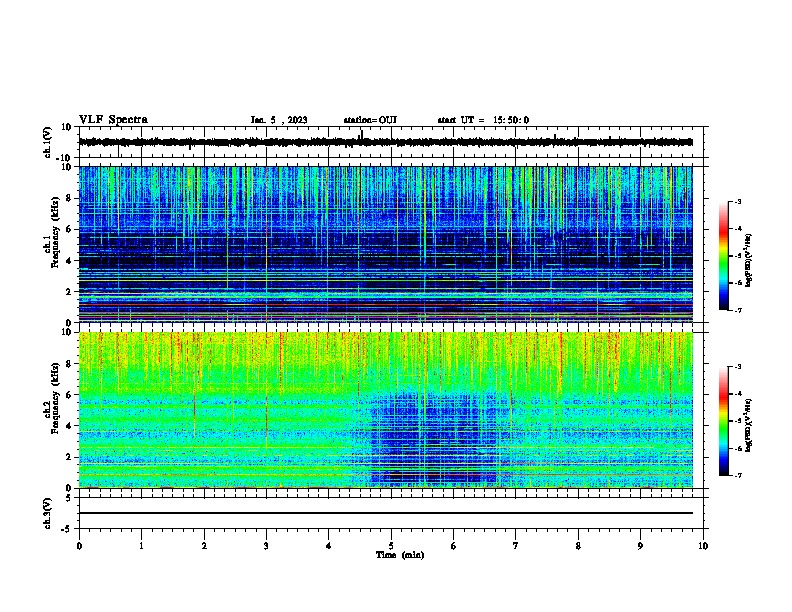Click time axis tick label "4"
Viewport: 792px width, 612px height.
329,546
